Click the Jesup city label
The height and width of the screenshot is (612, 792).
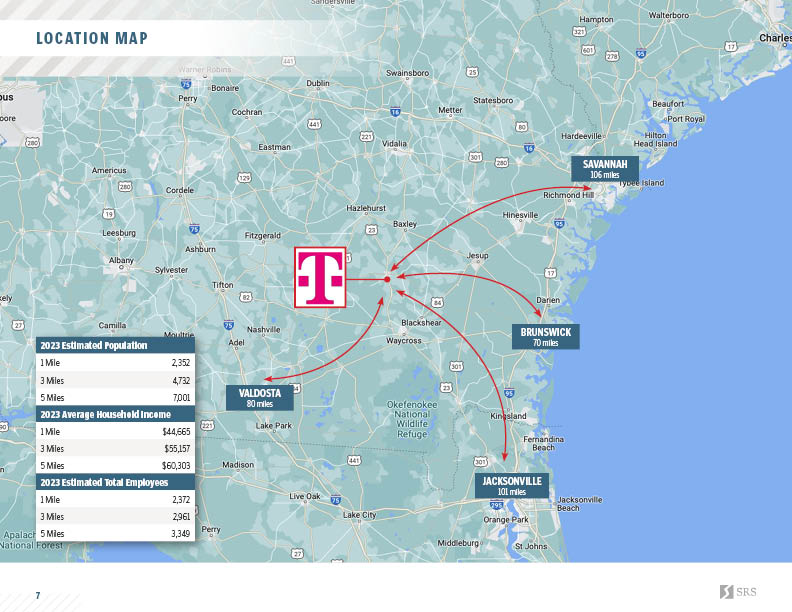[477, 256]
